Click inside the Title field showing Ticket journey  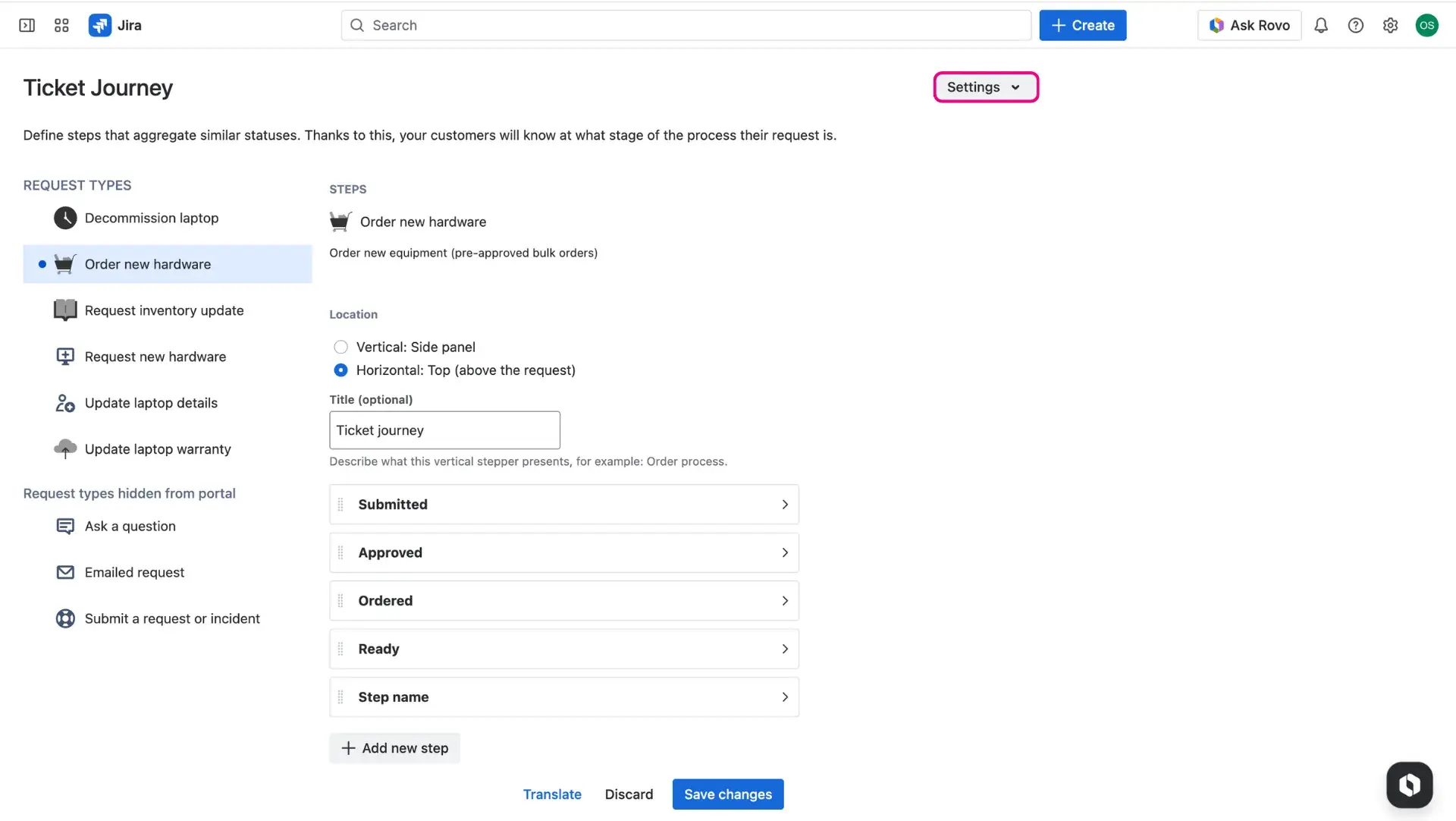pos(444,429)
